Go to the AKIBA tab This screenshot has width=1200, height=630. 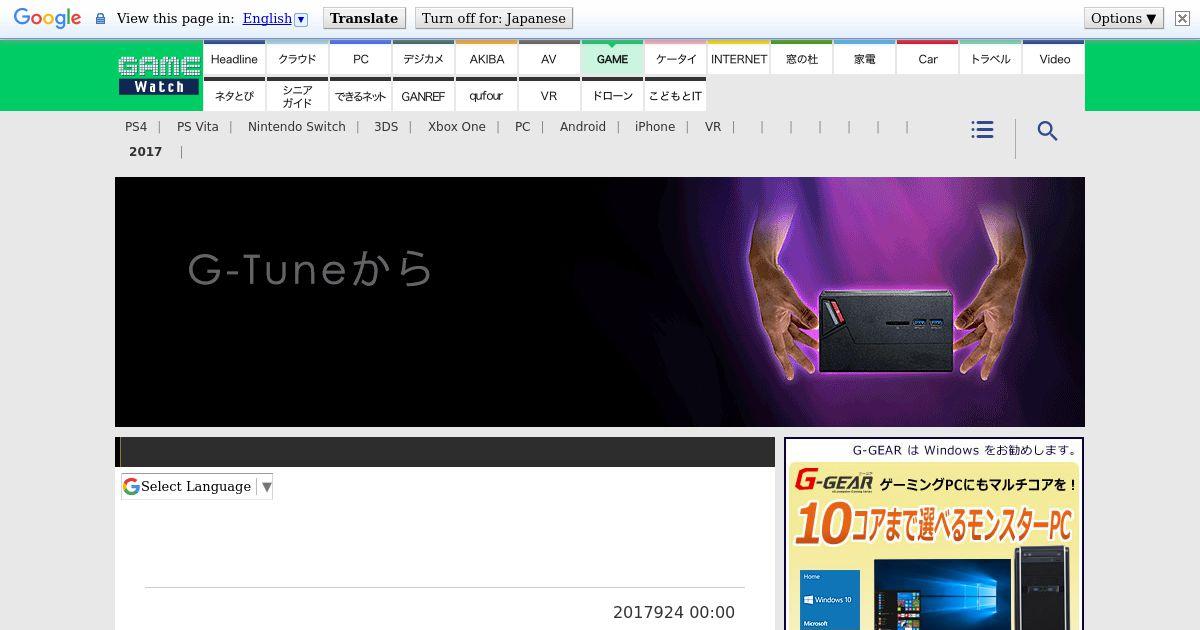point(486,58)
